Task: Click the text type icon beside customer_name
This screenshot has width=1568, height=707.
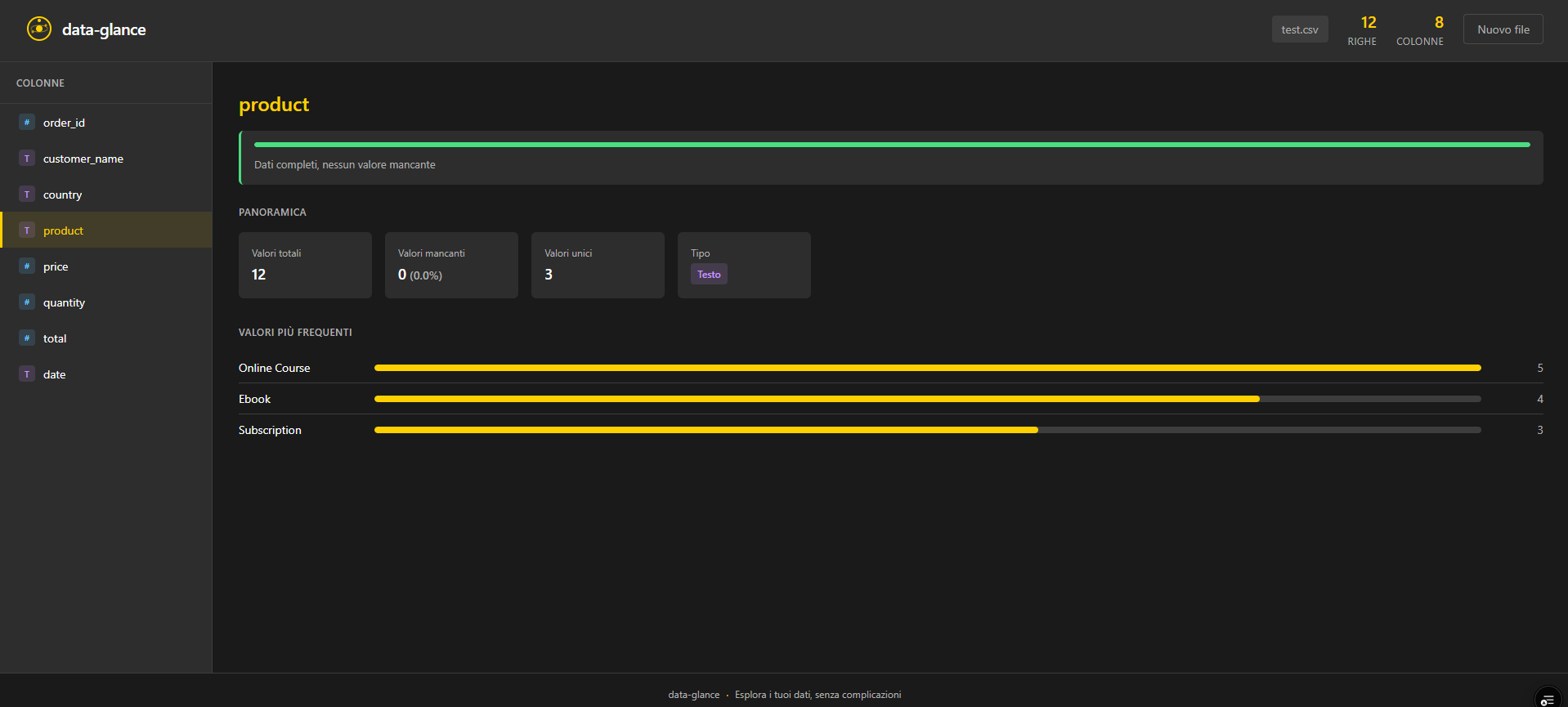Action: point(27,159)
